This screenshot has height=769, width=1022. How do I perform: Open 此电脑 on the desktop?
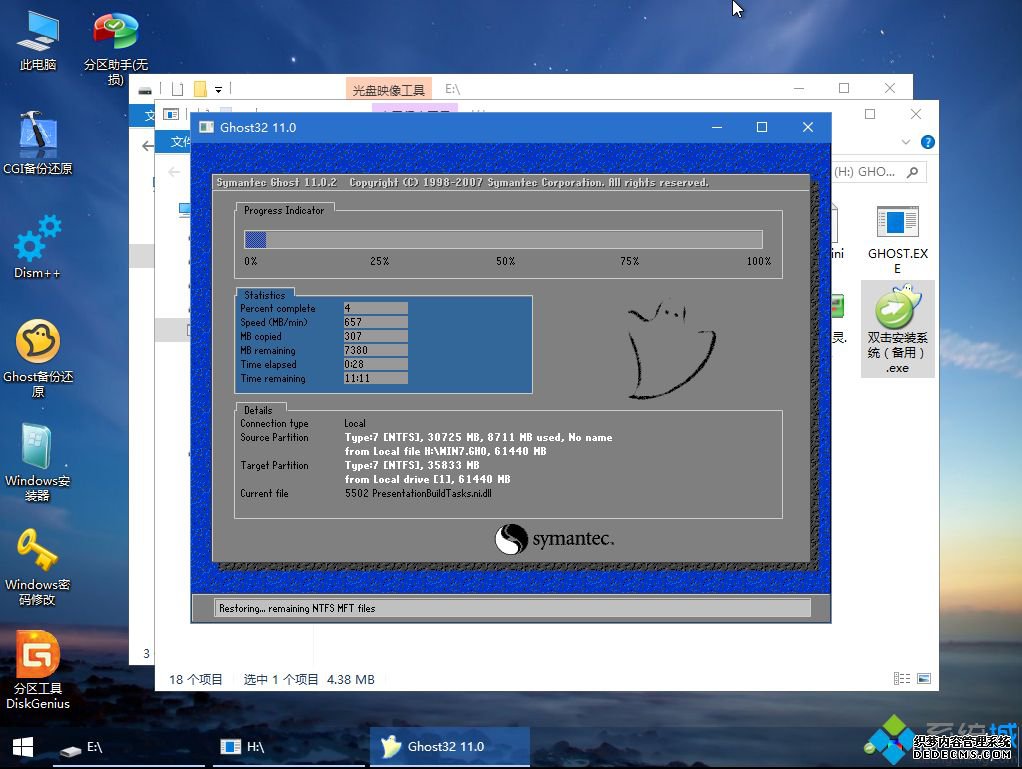pyautogui.click(x=37, y=30)
